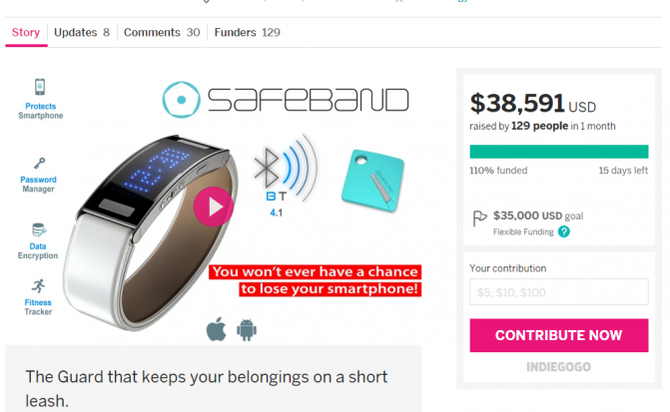Open the Comments tab
The image size is (670, 412).
coord(162,32)
